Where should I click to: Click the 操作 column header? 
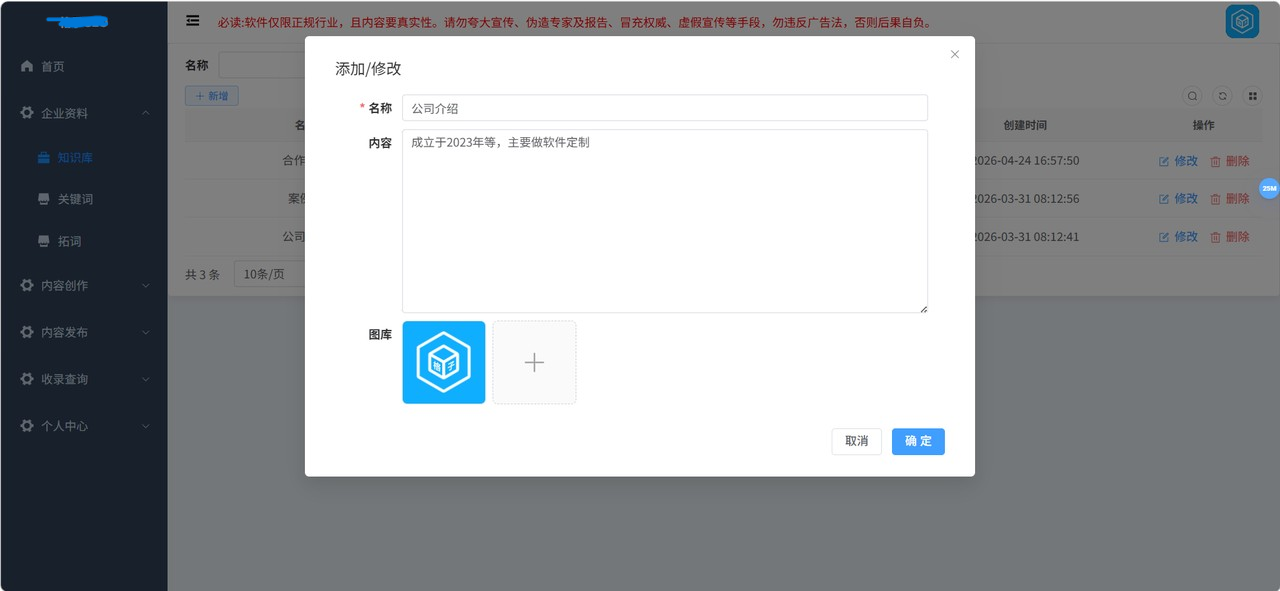(x=1204, y=126)
